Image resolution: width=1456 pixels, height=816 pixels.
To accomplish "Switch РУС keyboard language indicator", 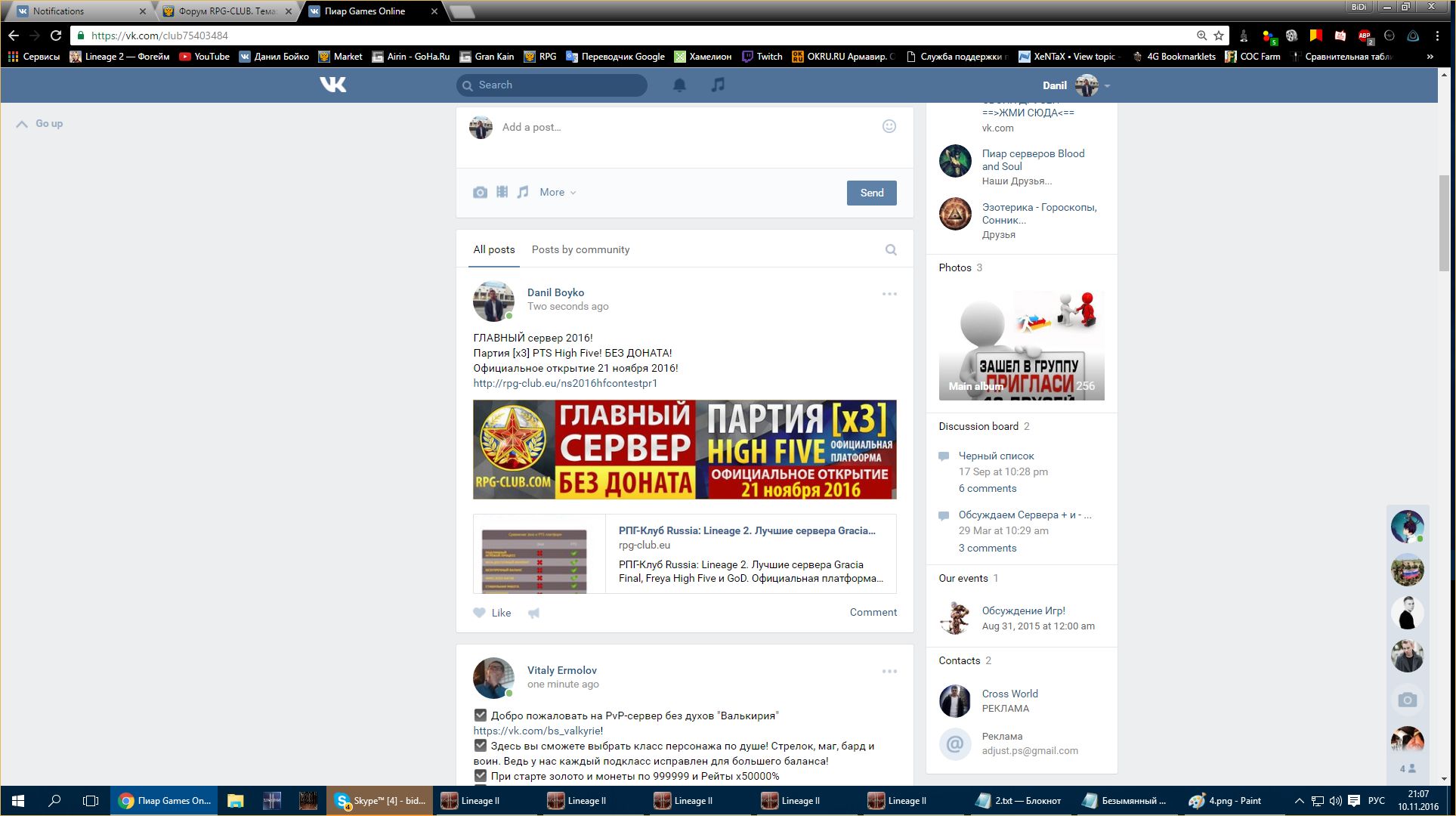I will point(1377,801).
